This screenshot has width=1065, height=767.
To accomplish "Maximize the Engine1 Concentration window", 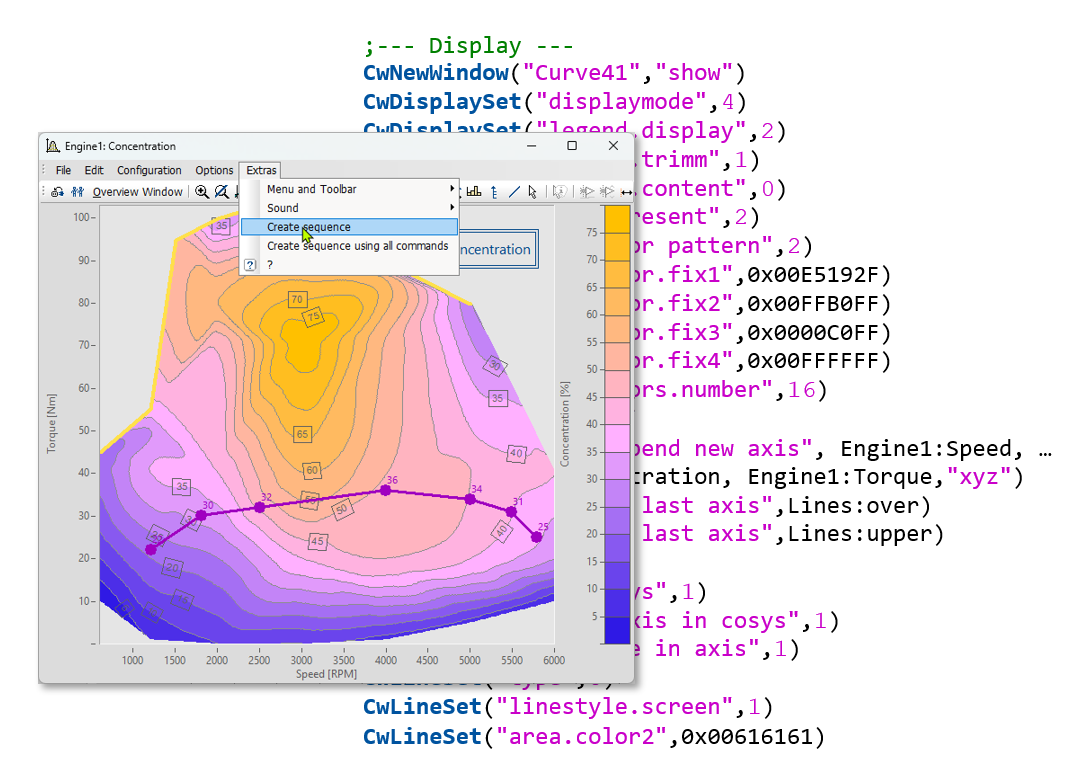I will click(x=572, y=146).
